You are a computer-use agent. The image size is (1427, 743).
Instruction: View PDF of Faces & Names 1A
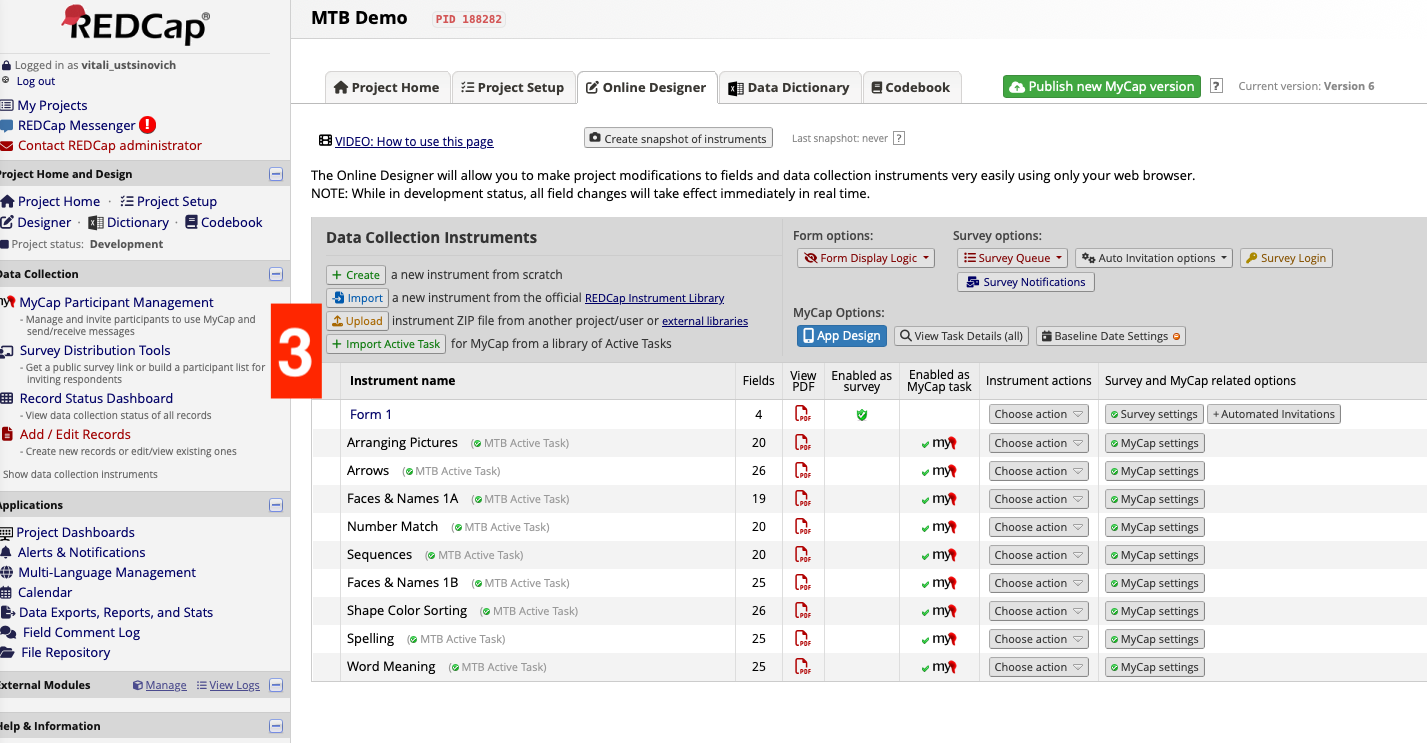click(x=803, y=498)
